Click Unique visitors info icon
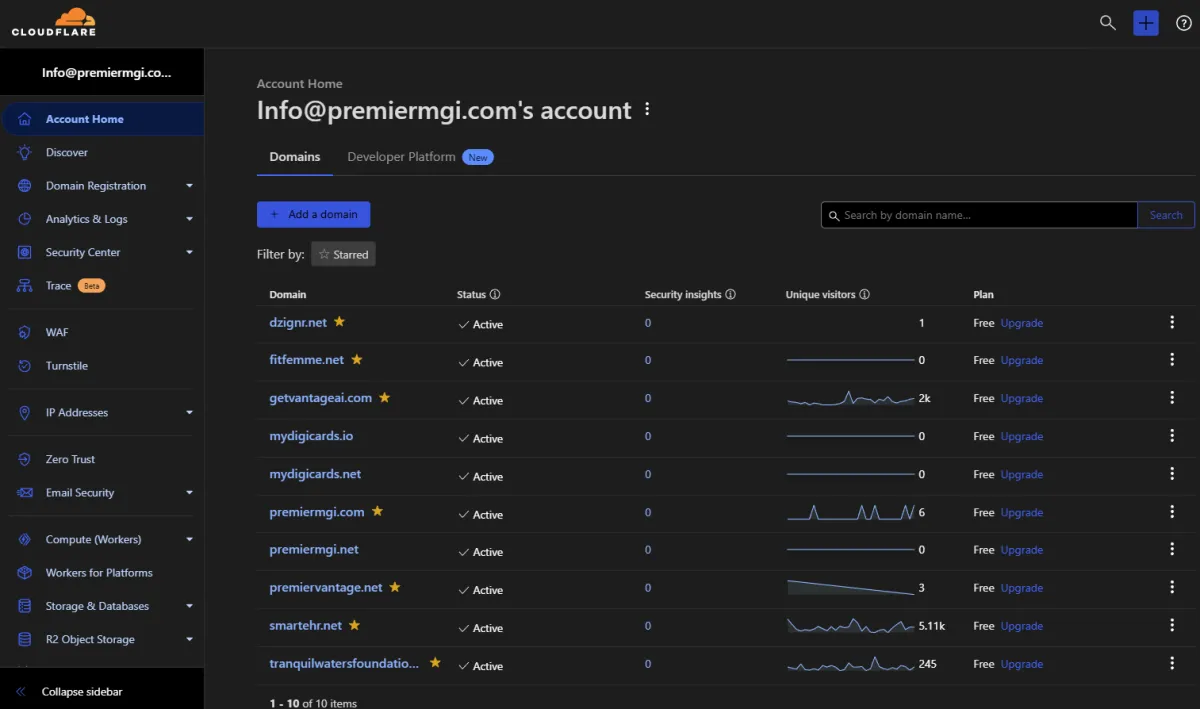The height and width of the screenshot is (709, 1200). pos(864,295)
